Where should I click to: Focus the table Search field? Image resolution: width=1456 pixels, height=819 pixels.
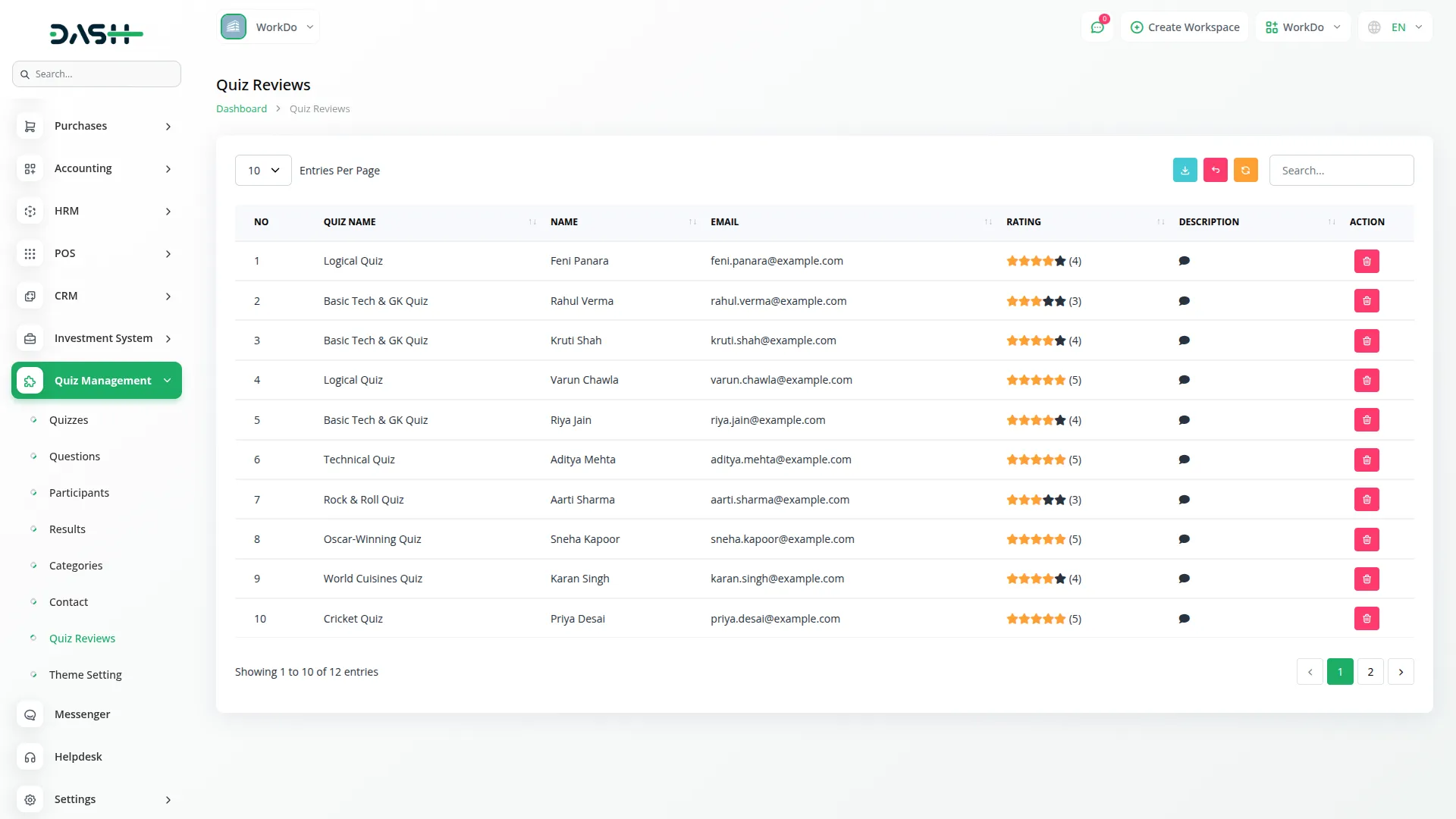click(1341, 171)
